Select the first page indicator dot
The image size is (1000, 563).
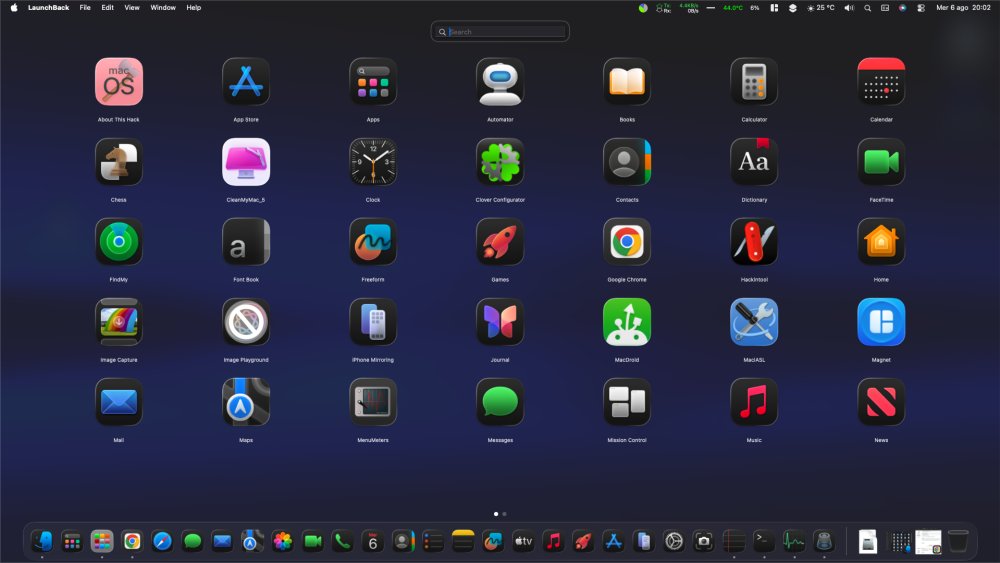[x=496, y=514]
